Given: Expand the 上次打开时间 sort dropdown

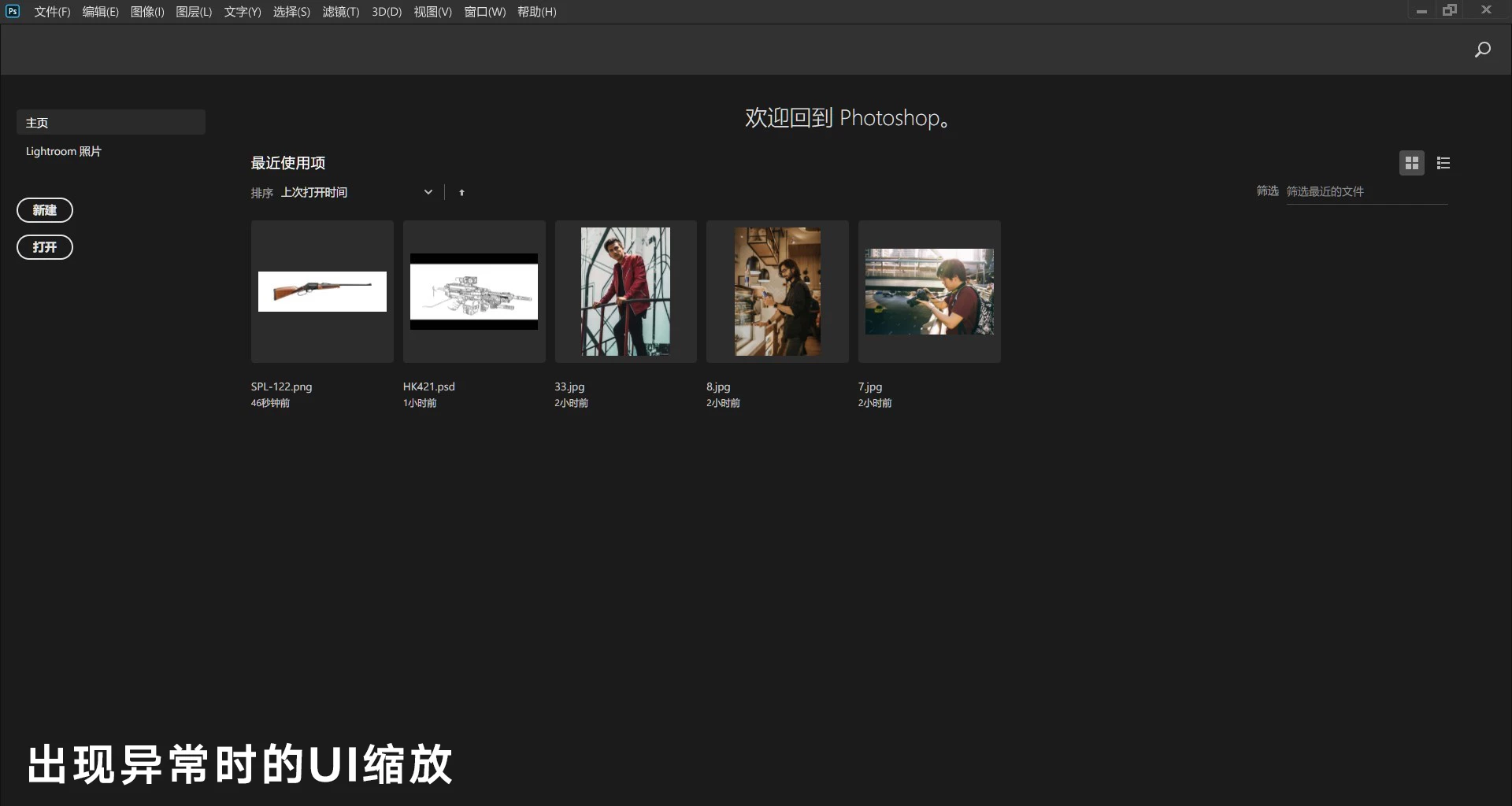Looking at the screenshot, I should [357, 192].
